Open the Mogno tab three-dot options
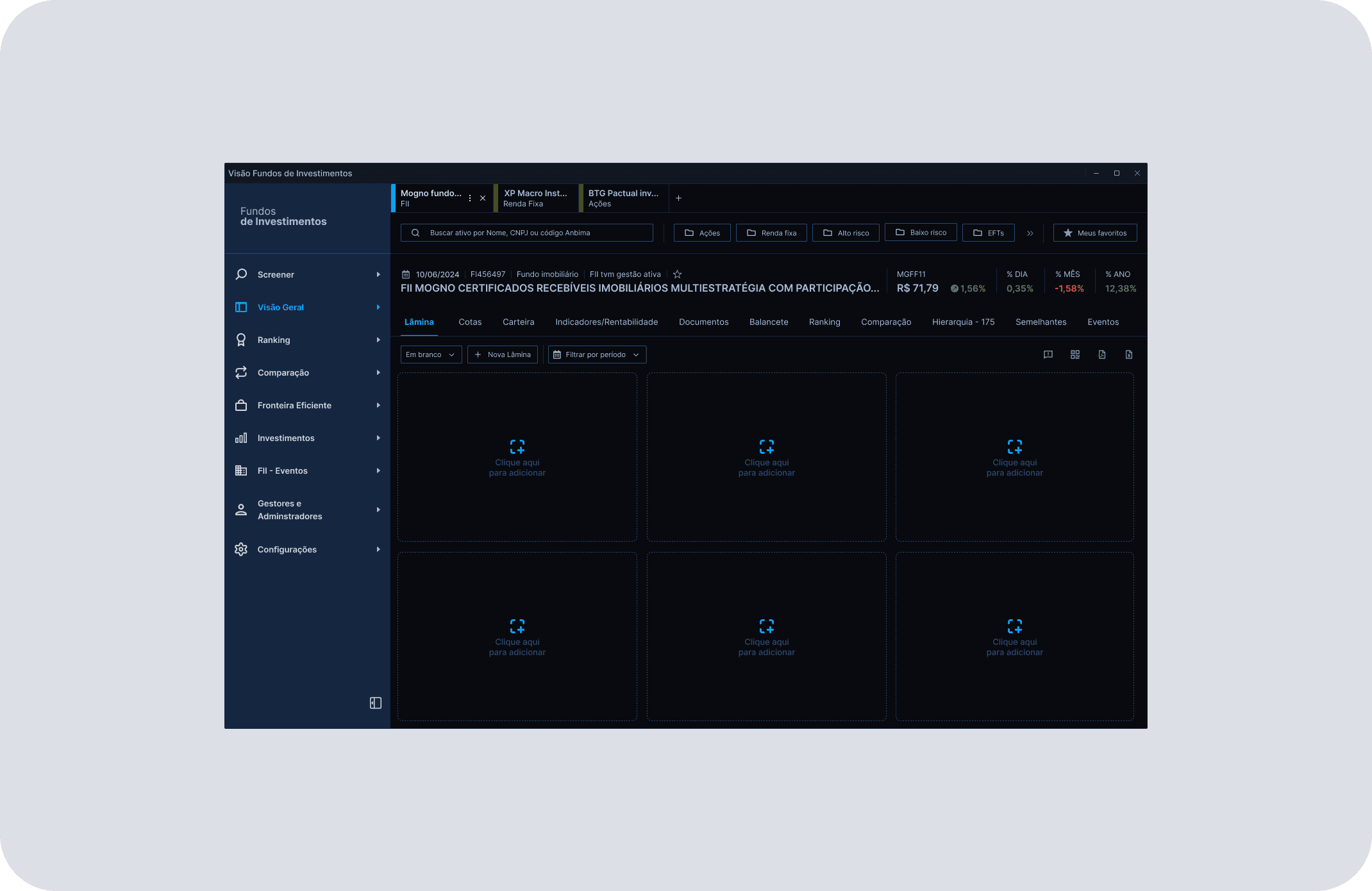1372x891 pixels. pos(470,198)
